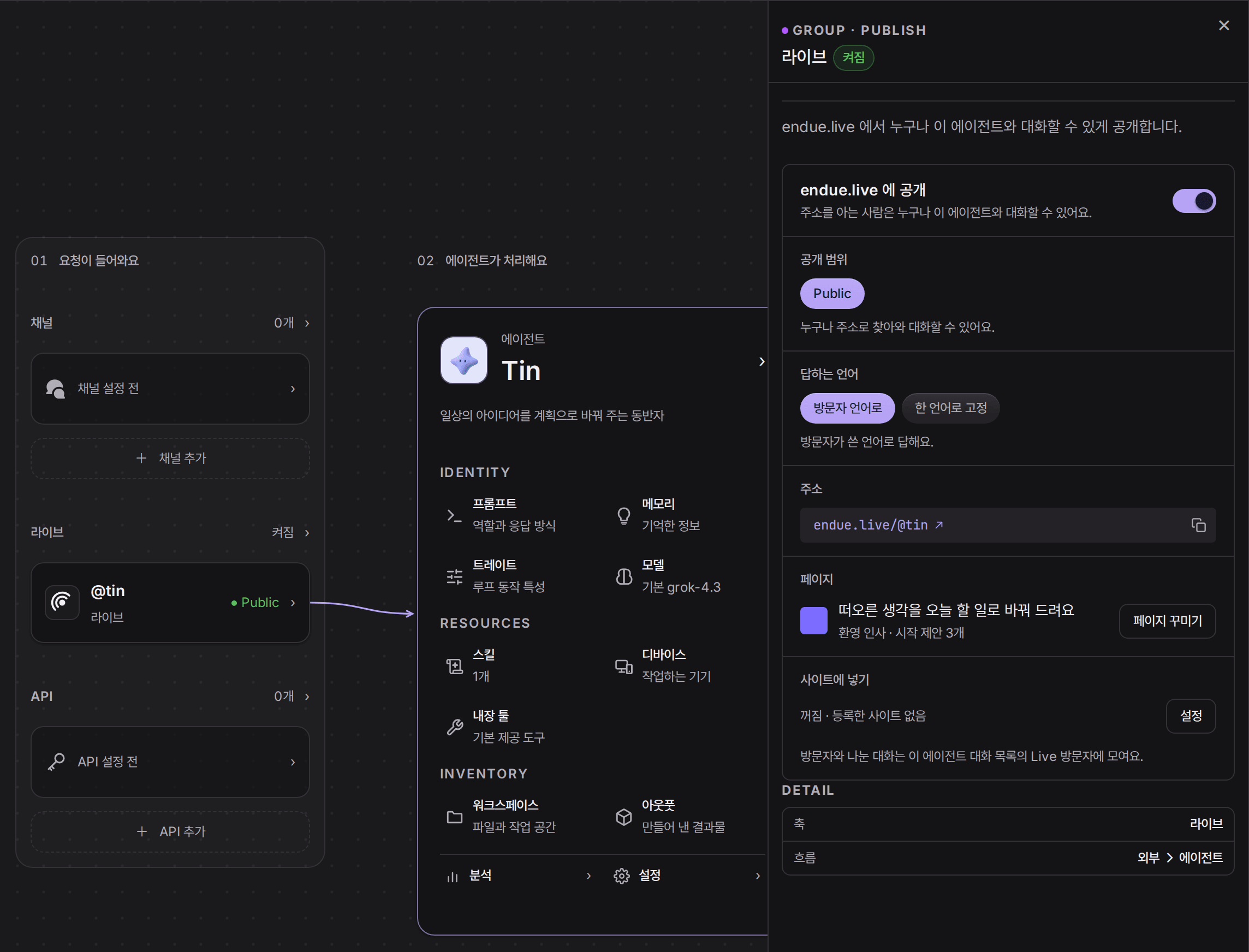The width and height of the screenshot is (1249, 952).
Task: Click the key icon in API card
Action: (56, 761)
